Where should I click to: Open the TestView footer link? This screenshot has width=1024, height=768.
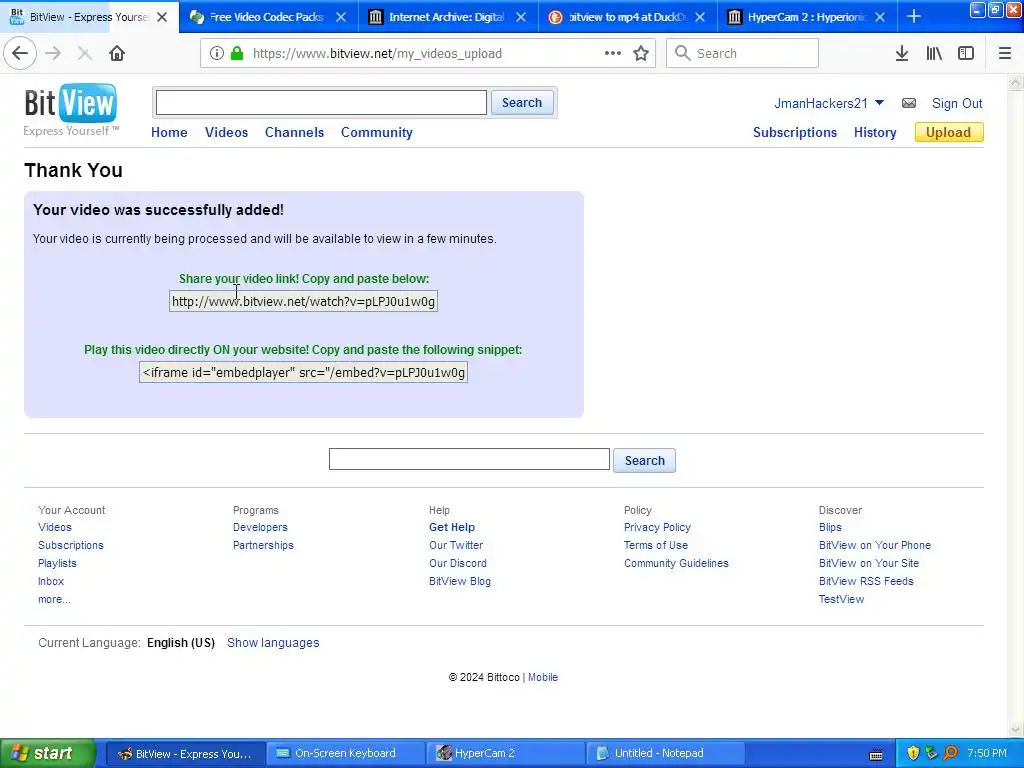coord(841,599)
